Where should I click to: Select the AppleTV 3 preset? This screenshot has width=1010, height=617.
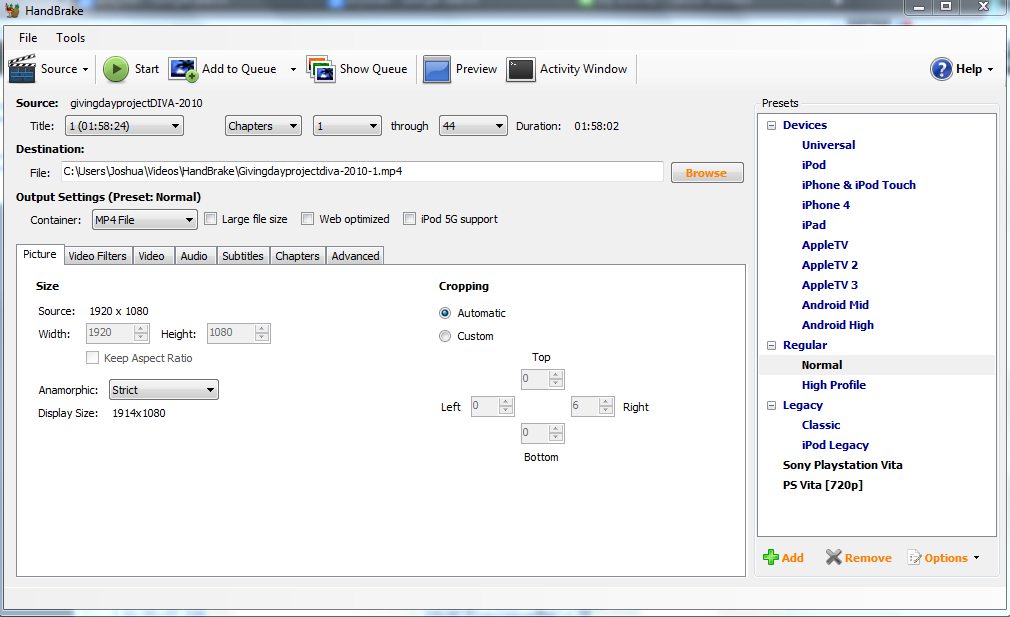830,285
